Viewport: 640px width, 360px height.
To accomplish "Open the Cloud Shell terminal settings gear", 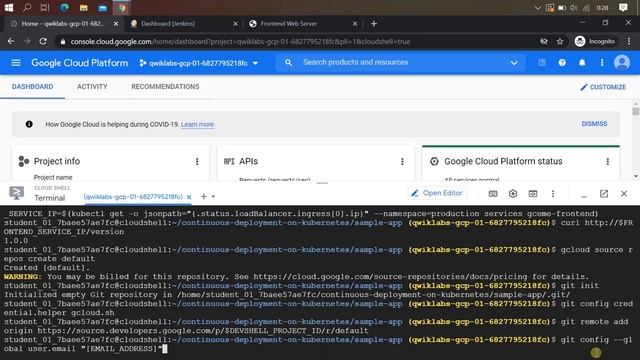I will (513, 193).
